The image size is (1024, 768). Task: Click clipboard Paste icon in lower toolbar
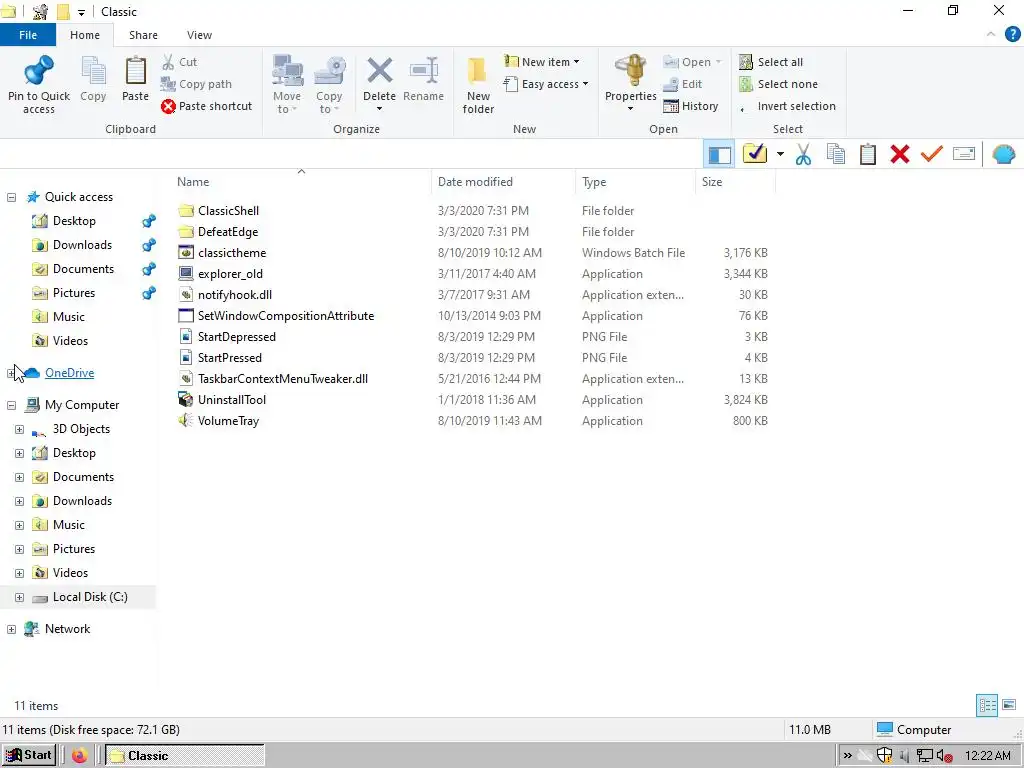(x=868, y=155)
